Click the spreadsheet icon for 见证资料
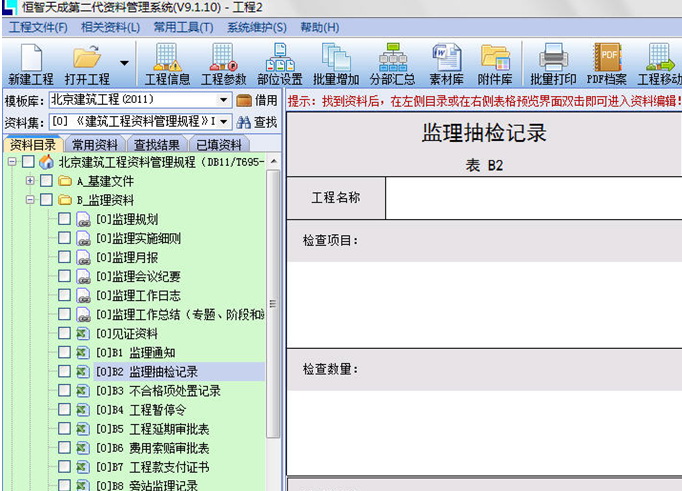Screen dimensions: 682x491 83,334
